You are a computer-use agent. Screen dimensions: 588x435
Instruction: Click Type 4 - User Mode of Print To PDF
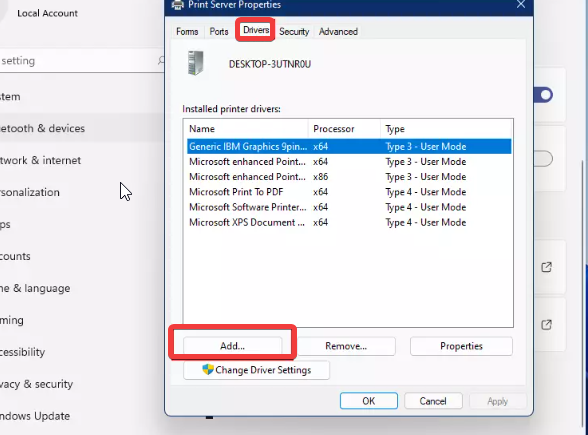coord(426,192)
